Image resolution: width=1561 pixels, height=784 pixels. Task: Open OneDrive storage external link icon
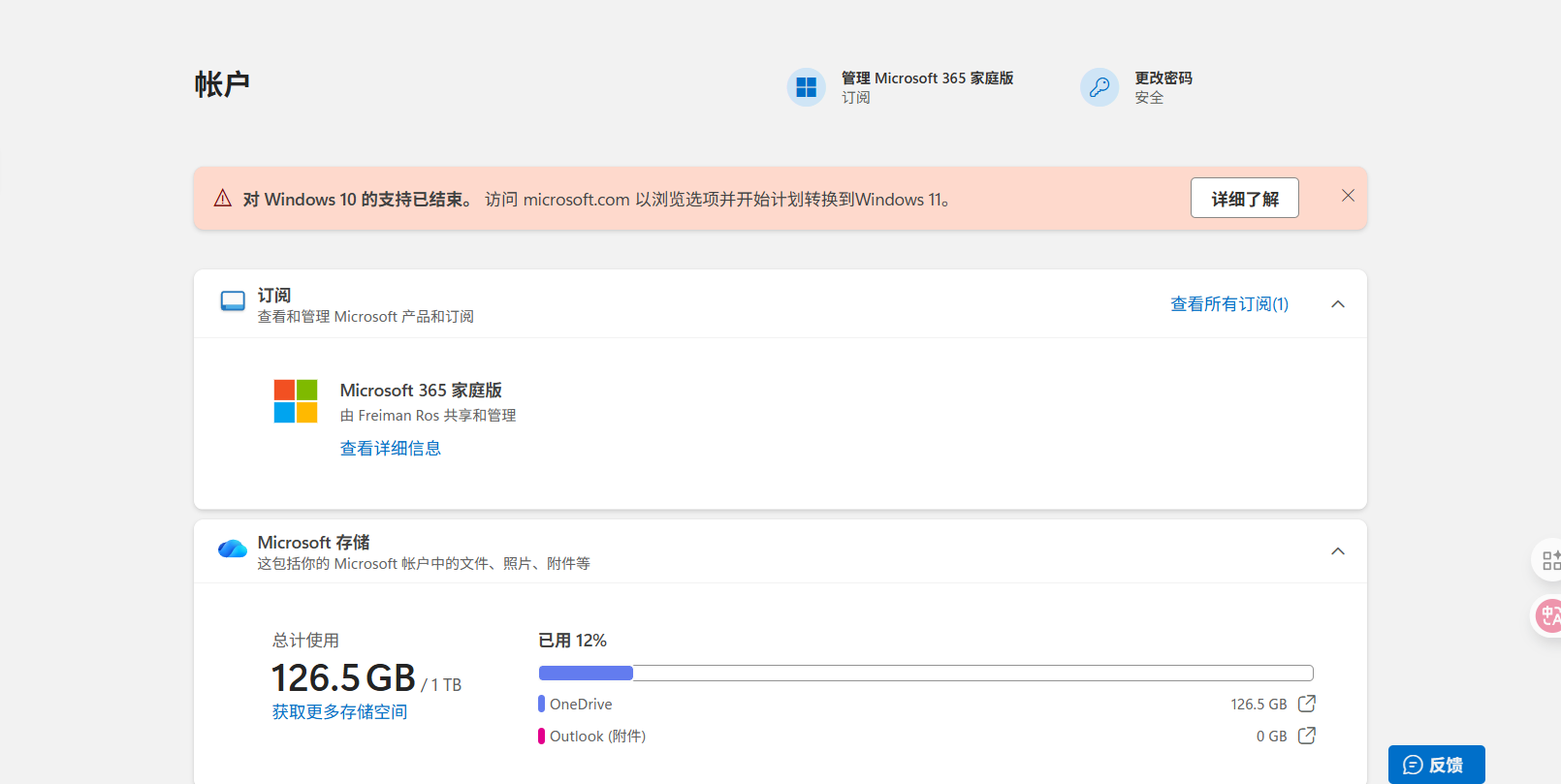[x=1307, y=704]
